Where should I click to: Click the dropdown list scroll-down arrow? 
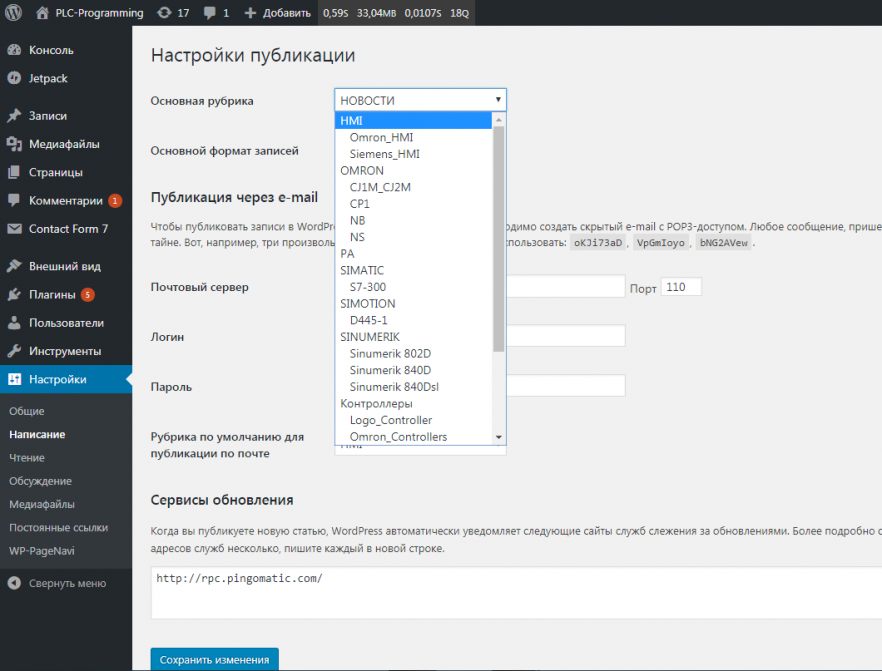pyautogui.click(x=499, y=438)
